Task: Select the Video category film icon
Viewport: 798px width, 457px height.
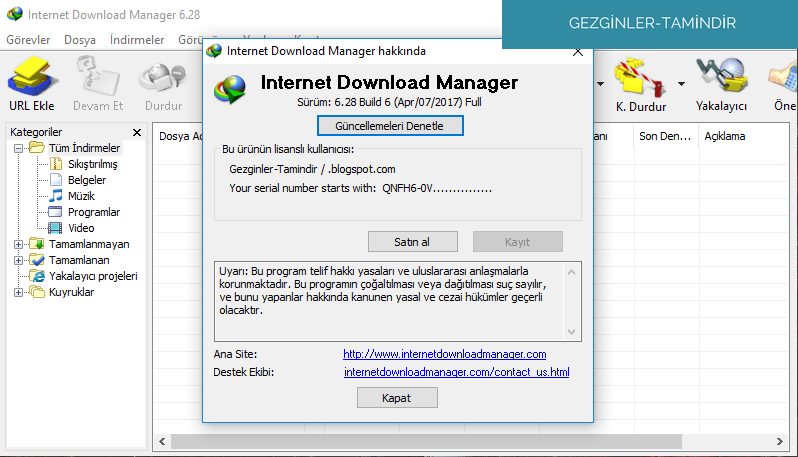Action: 56,228
